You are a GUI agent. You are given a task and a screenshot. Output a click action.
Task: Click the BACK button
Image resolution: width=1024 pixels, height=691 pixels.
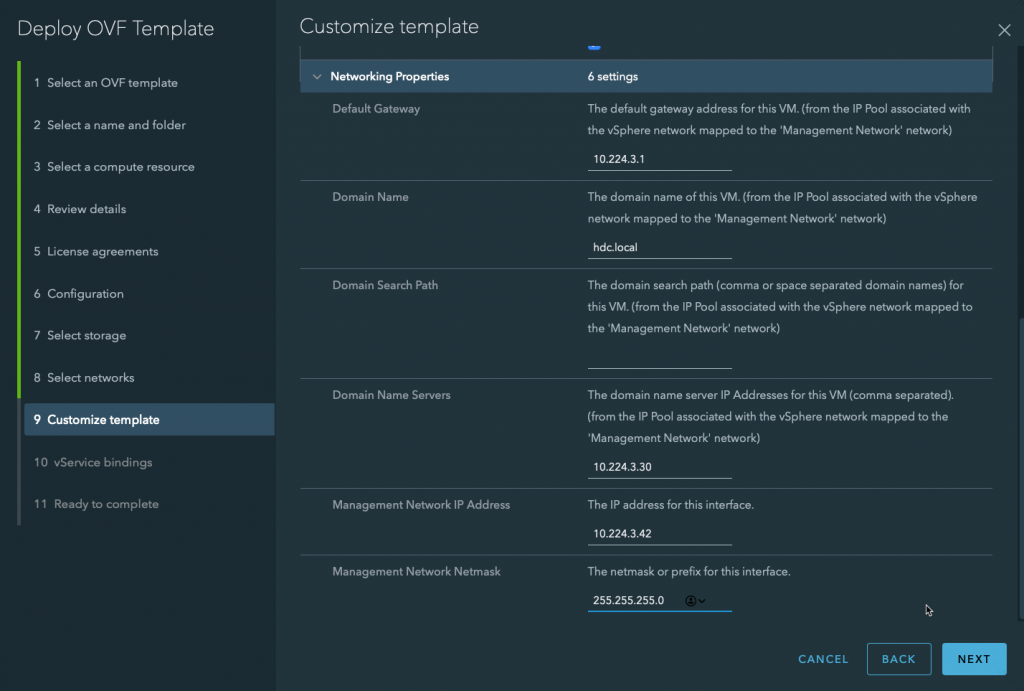click(x=899, y=659)
